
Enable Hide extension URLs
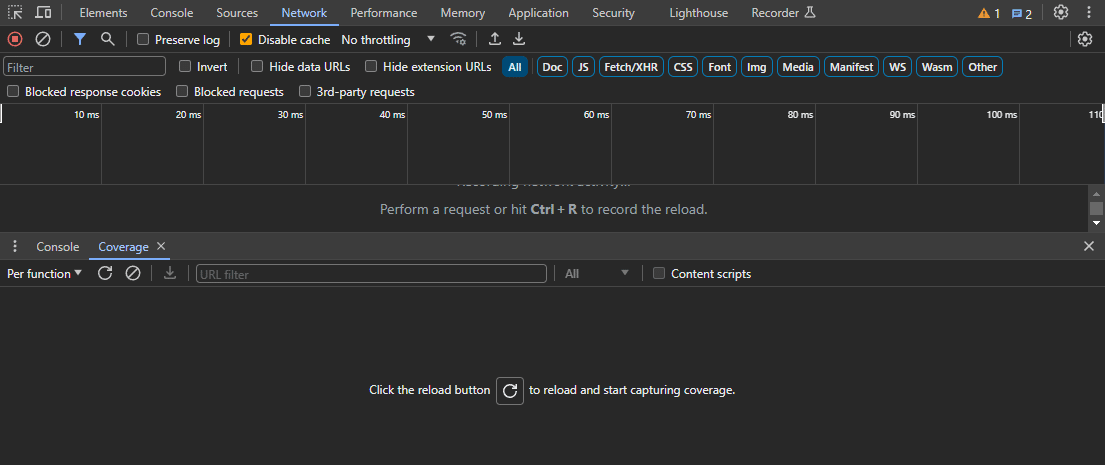tap(371, 67)
